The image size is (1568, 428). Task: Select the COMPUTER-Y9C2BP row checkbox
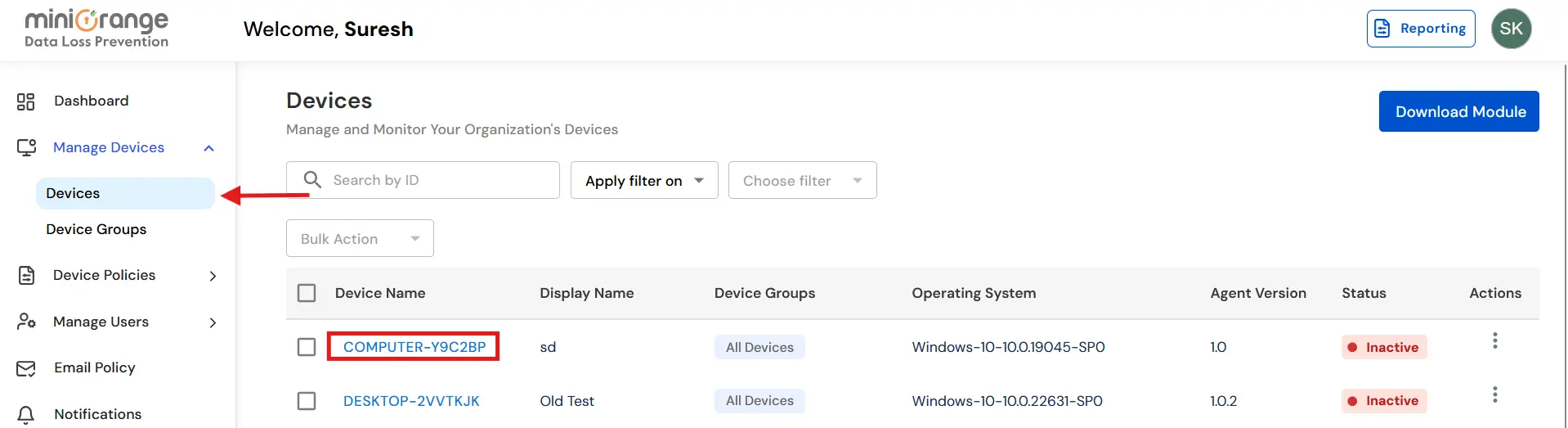click(307, 347)
